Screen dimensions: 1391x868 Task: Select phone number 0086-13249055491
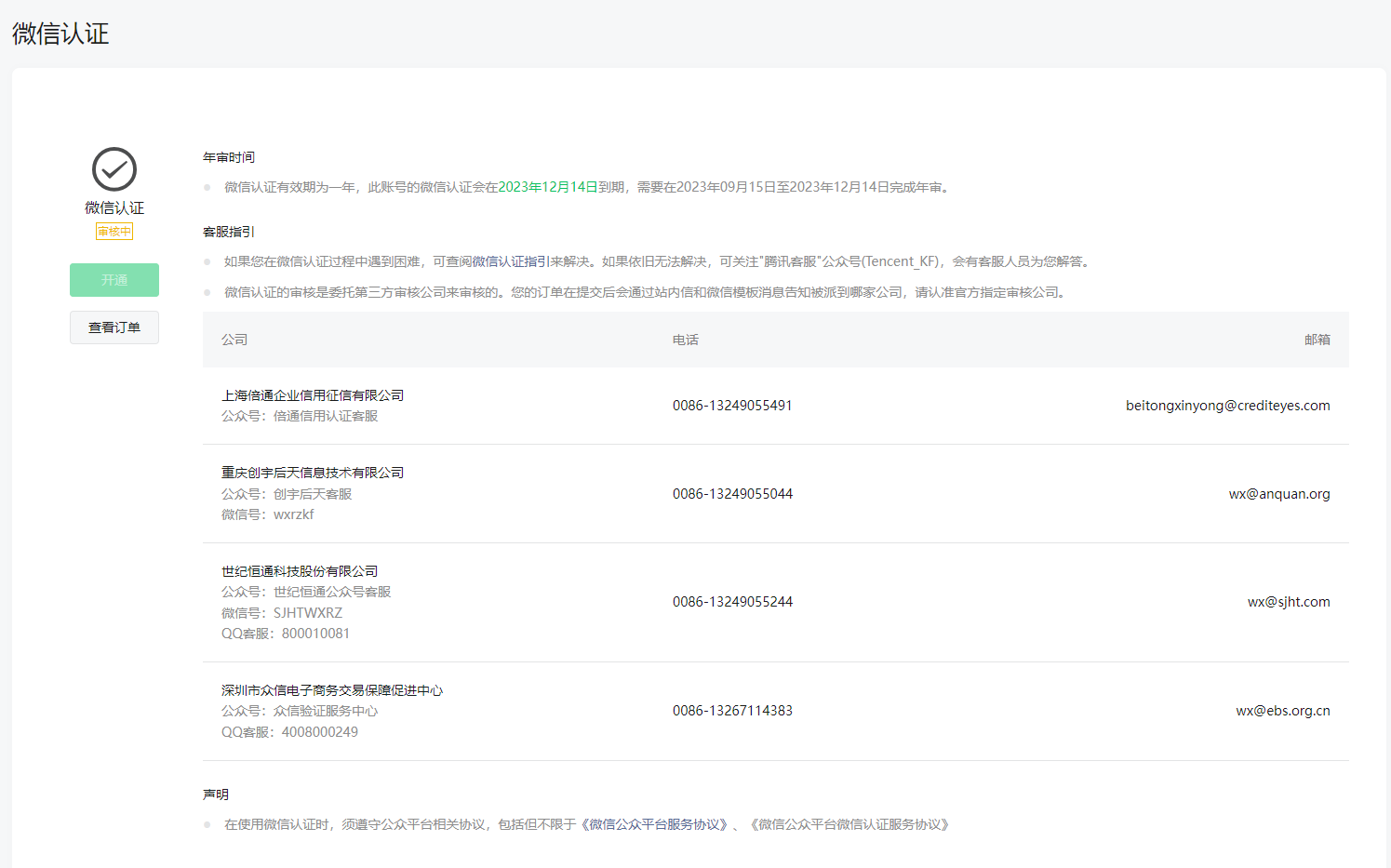(732, 406)
